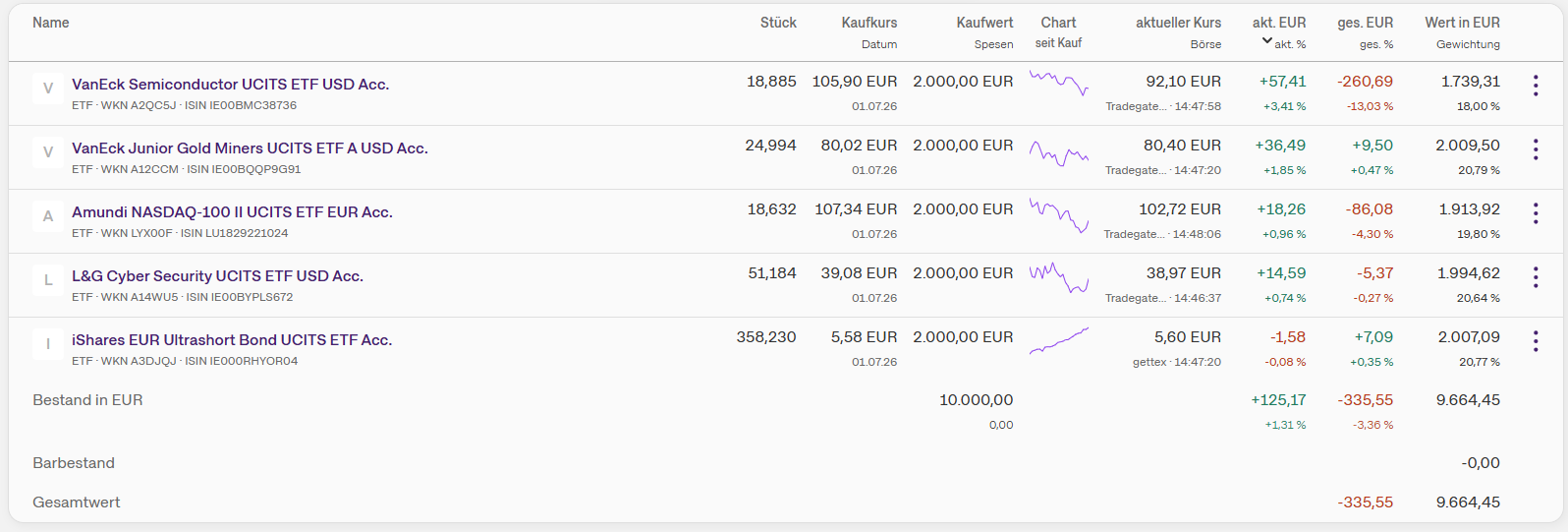1568x532 pixels.
Task: Sort by Stück column header
Action: [x=778, y=23]
